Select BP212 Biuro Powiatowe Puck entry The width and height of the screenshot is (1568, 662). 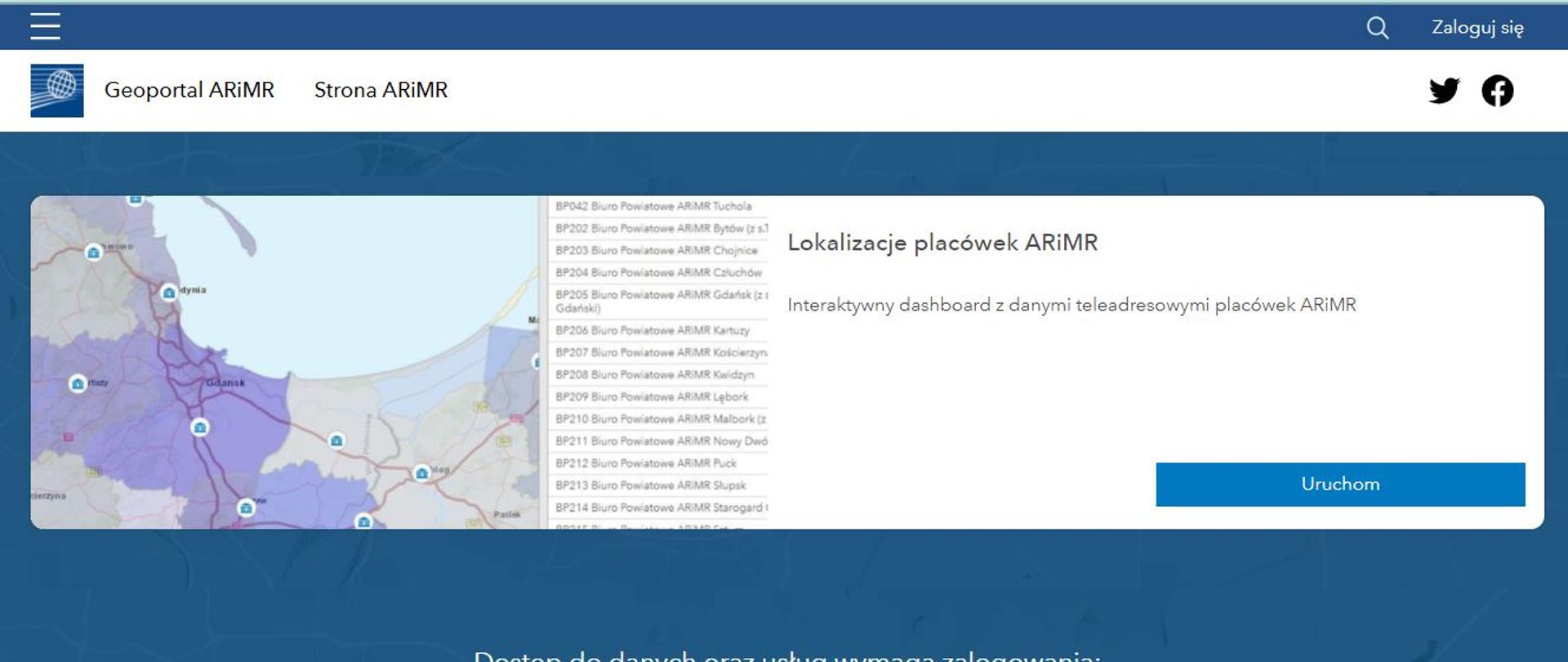tap(645, 463)
